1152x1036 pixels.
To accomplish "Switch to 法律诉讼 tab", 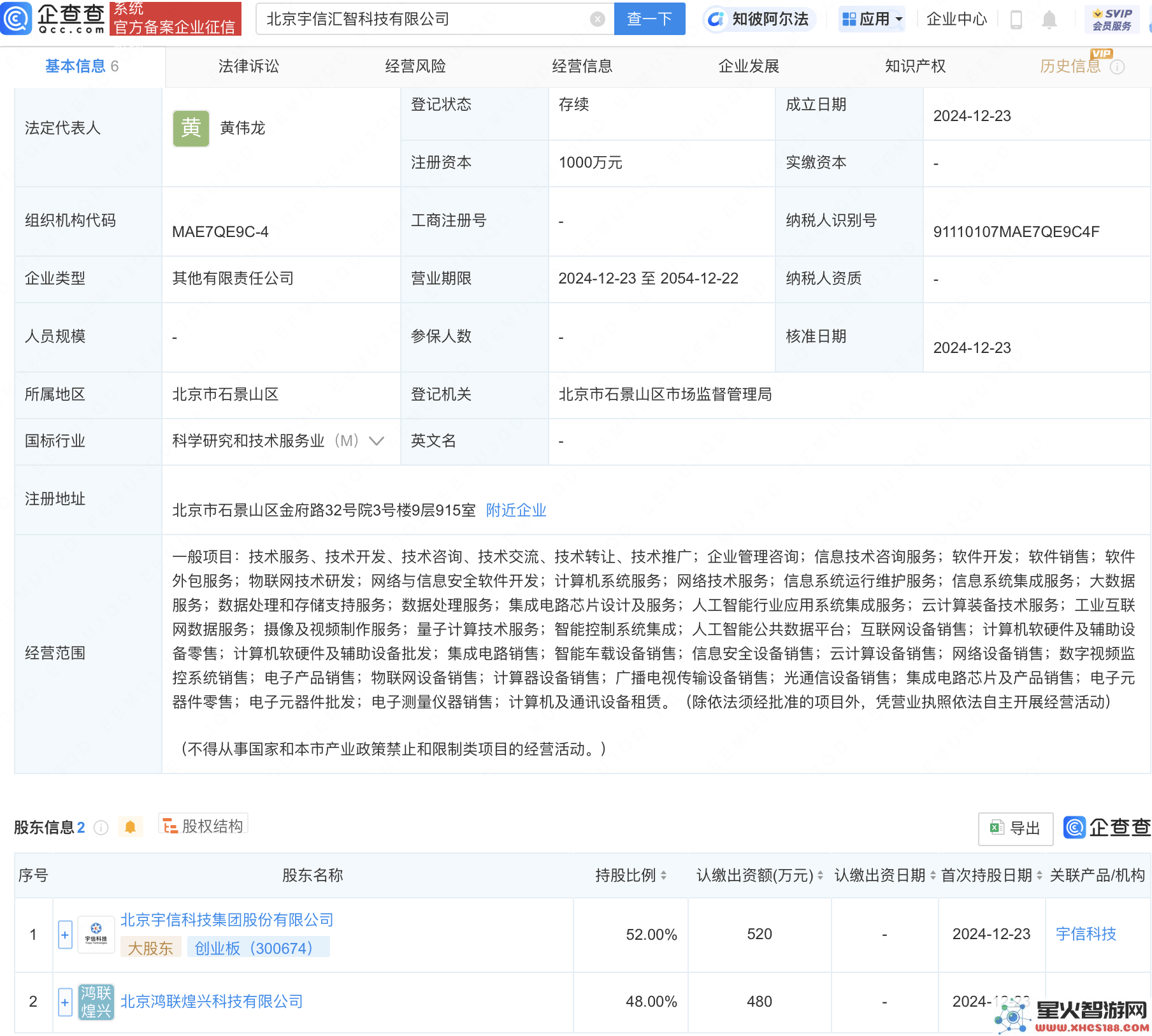I will click(248, 66).
